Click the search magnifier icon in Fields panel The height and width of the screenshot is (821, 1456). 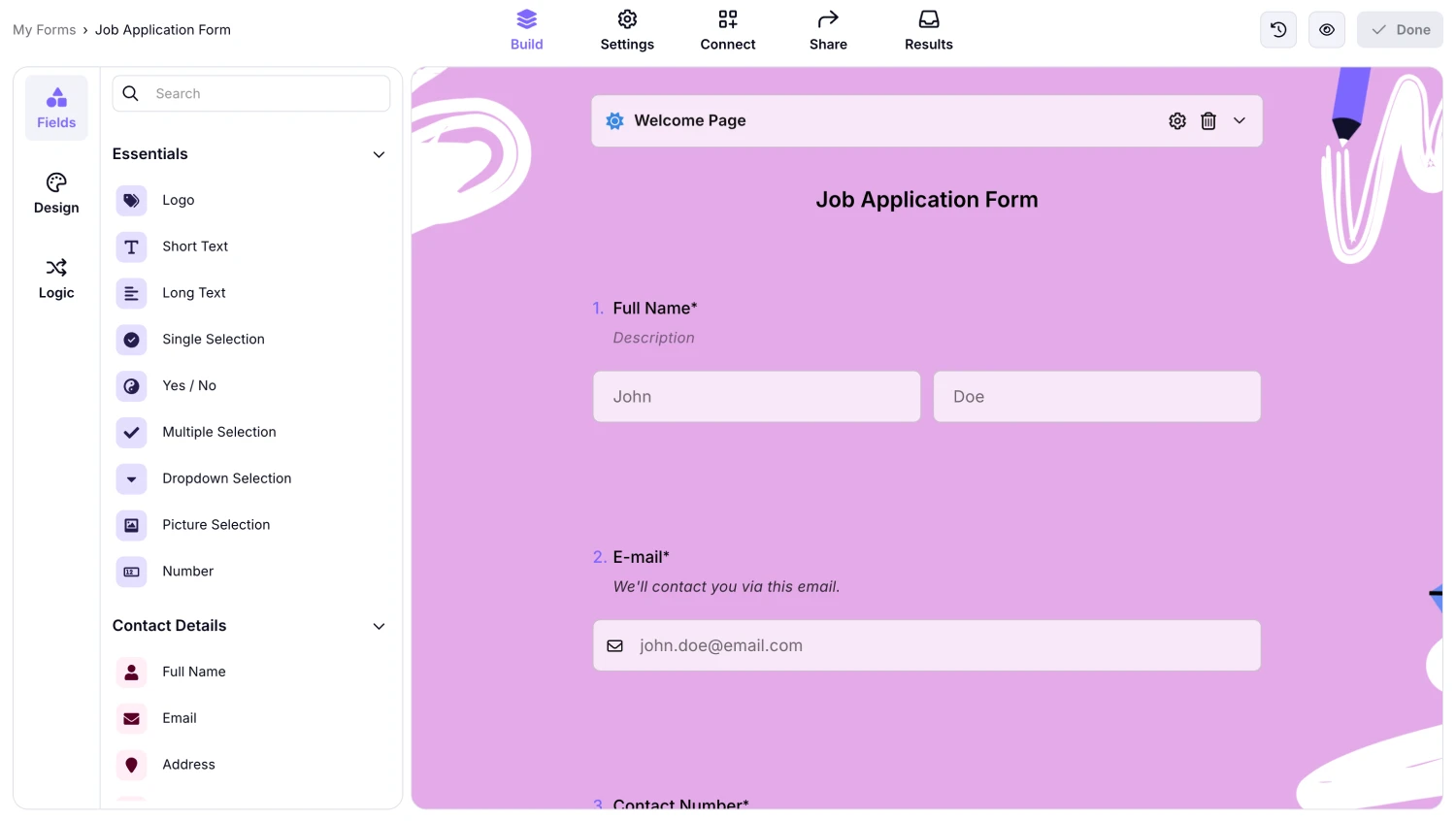[x=130, y=93]
